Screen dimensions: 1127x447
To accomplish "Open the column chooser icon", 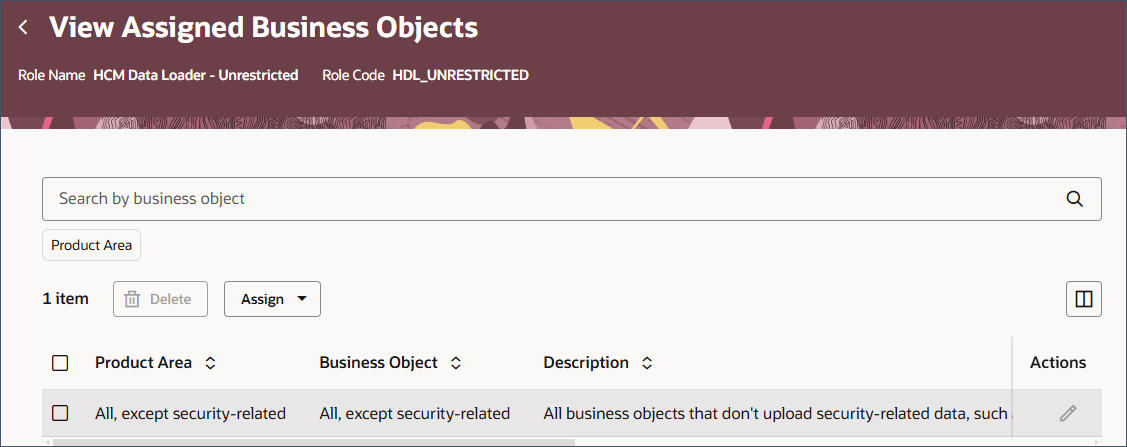I will click(1083, 299).
